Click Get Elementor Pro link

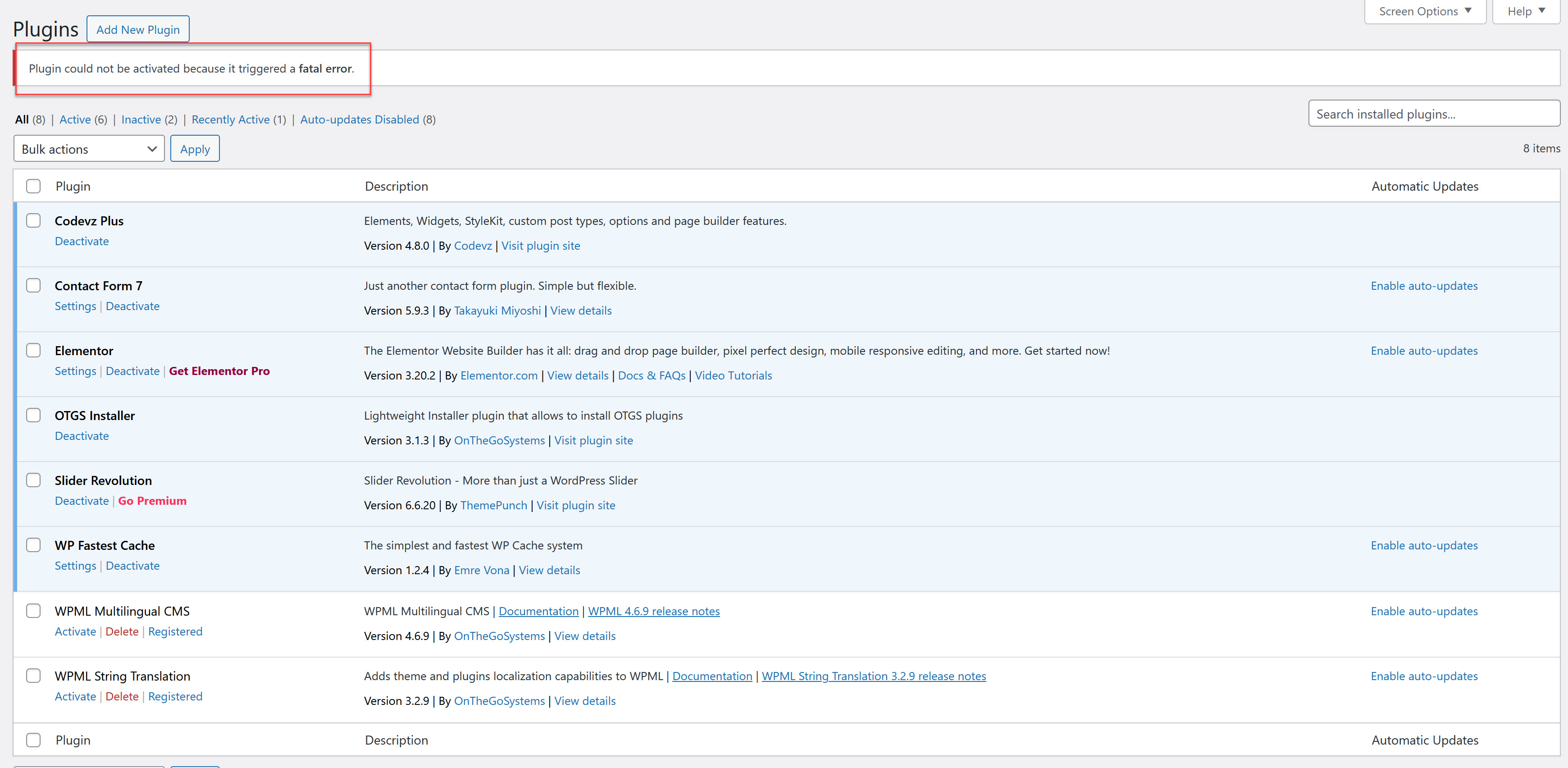point(219,371)
